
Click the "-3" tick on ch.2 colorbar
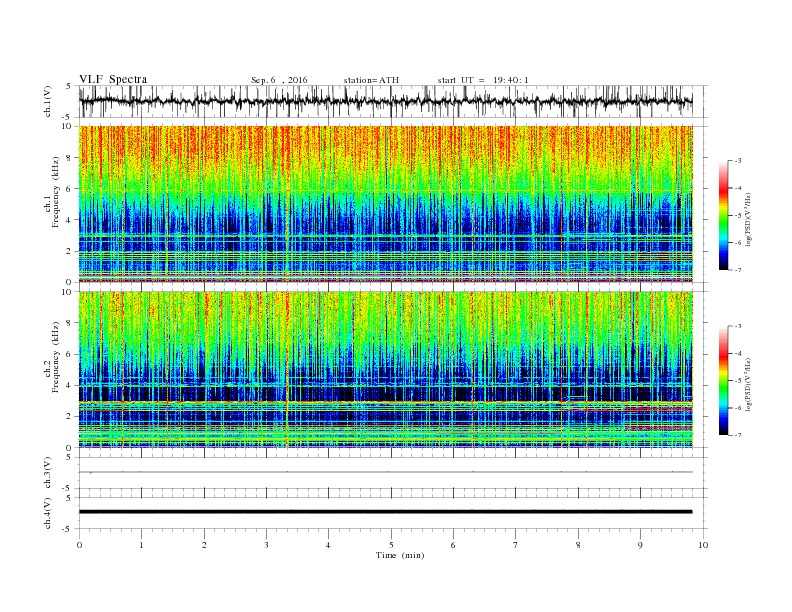tap(738, 326)
